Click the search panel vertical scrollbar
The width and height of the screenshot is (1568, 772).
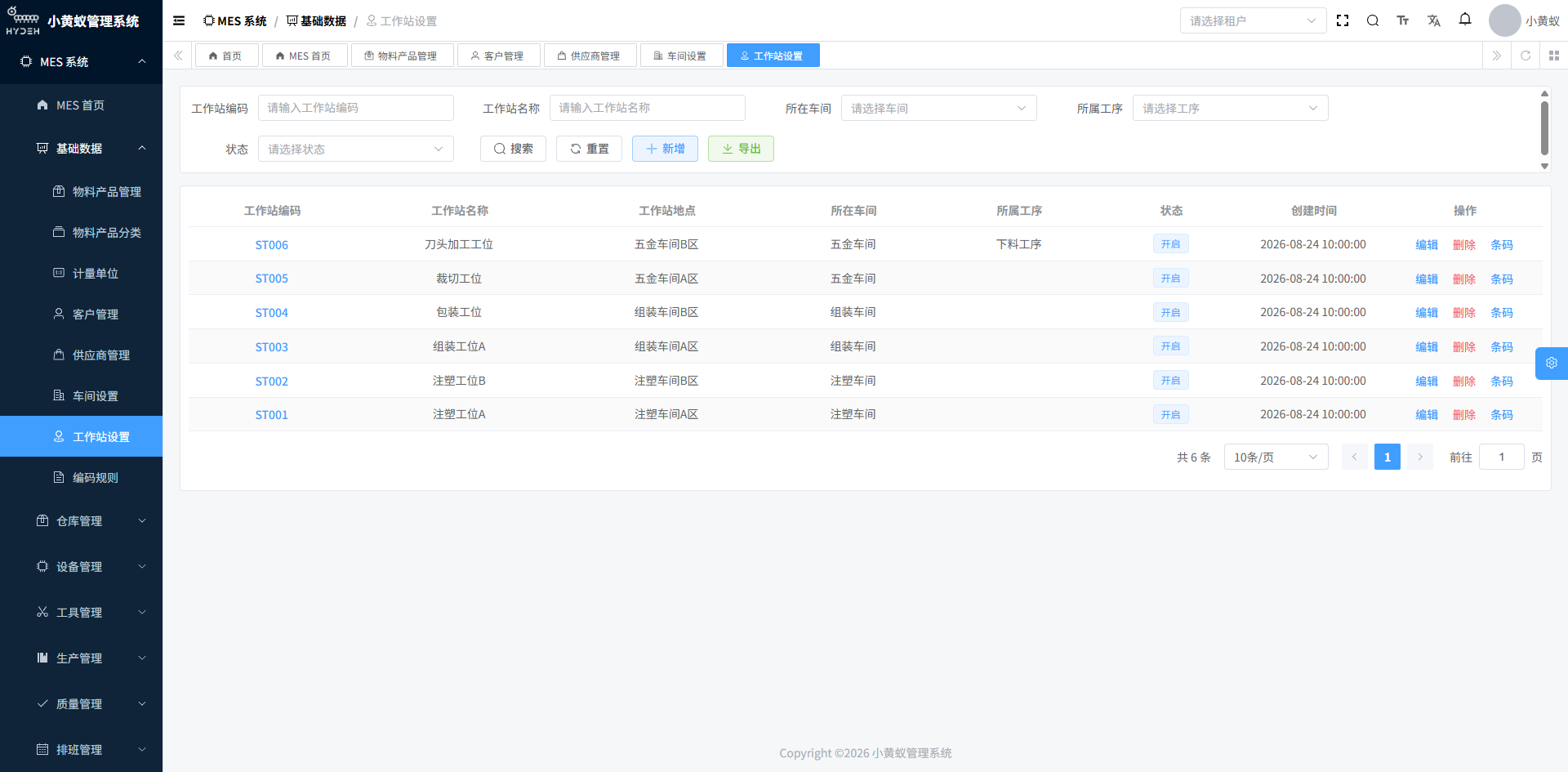(1544, 127)
